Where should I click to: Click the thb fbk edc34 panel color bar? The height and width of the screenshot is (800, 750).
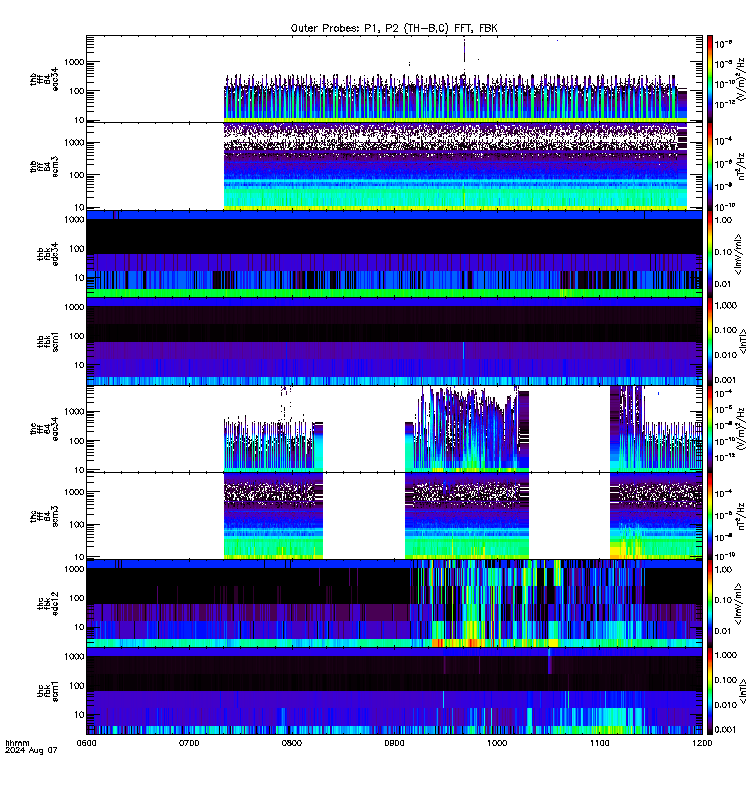710,254
